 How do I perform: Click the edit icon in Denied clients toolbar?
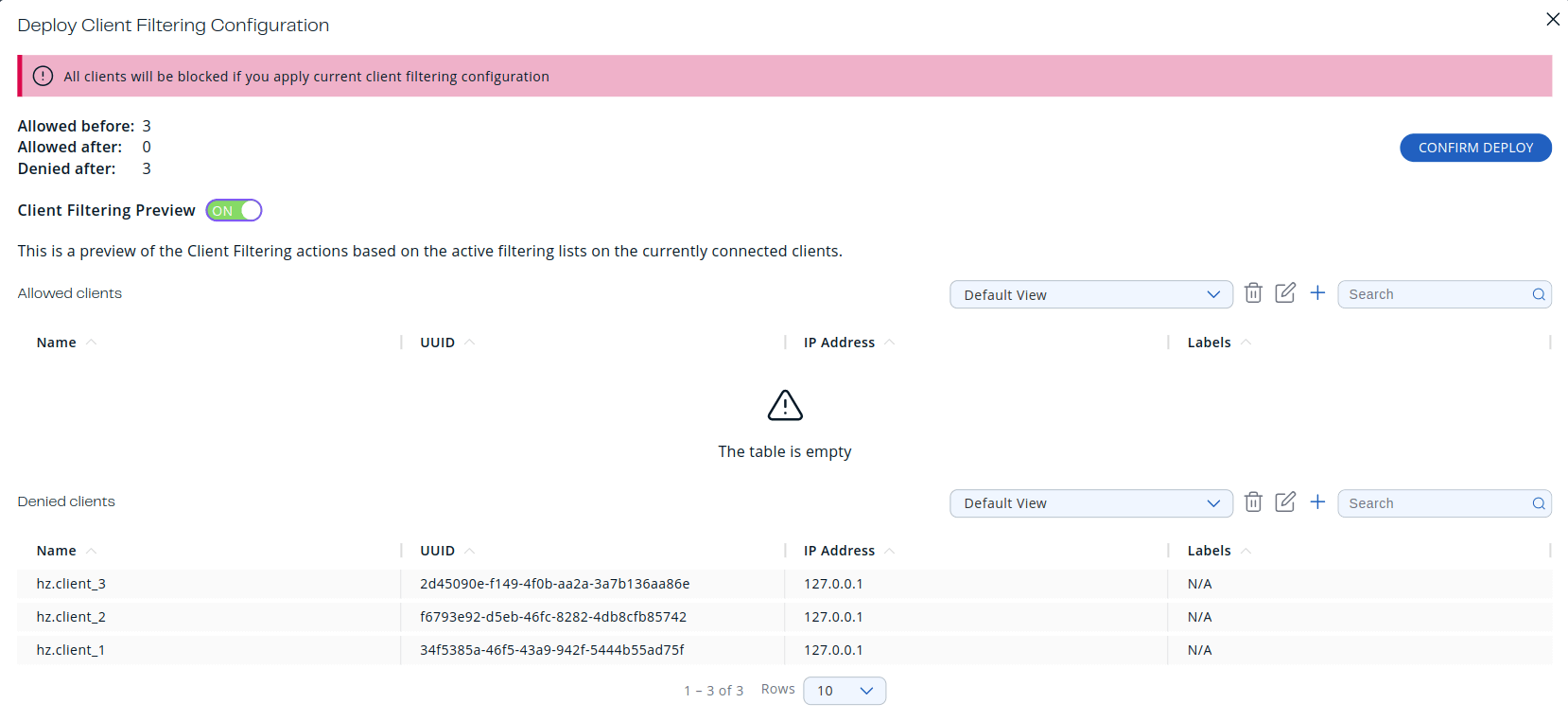1285,502
